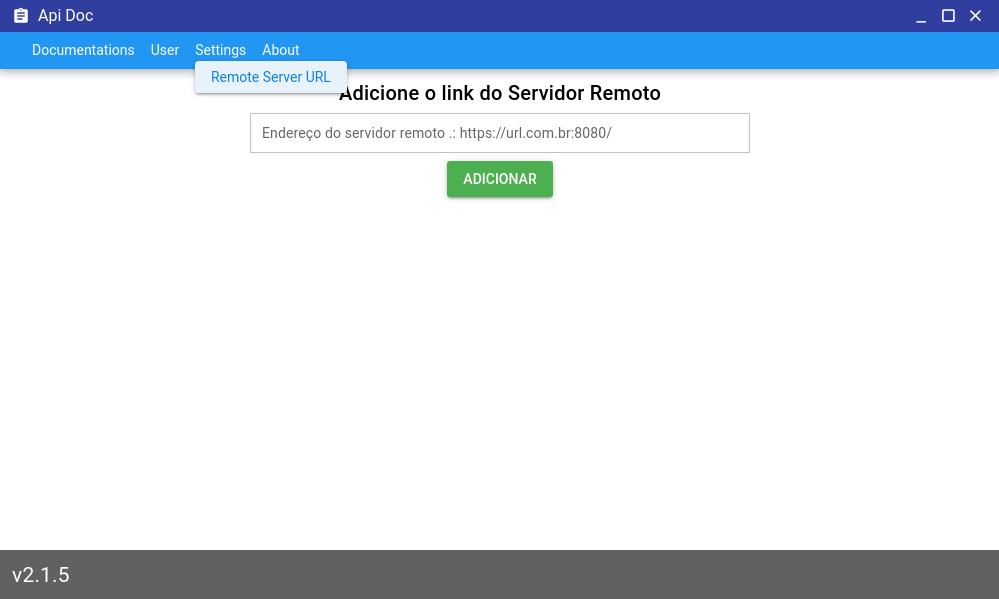The image size is (999, 599).
Task: Open the About menu
Action: 280,50
